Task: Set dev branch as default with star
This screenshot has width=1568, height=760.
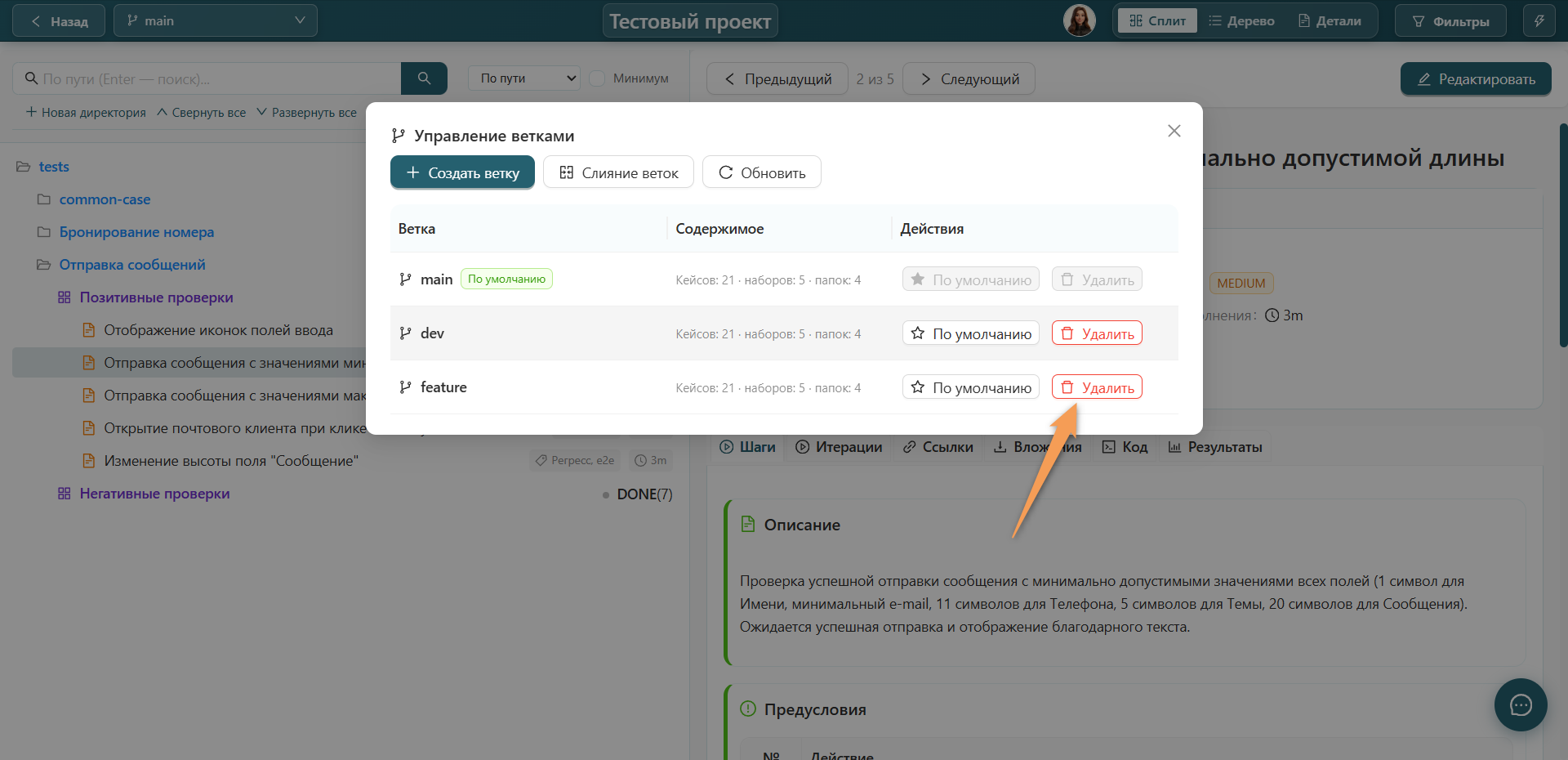Action: tap(970, 333)
